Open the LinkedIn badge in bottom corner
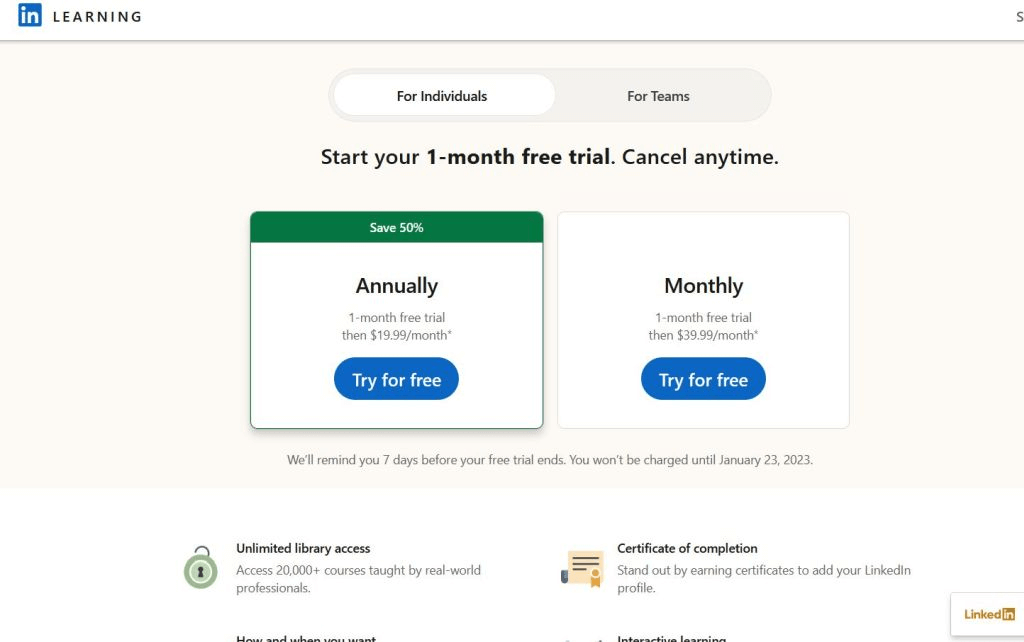 [988, 614]
